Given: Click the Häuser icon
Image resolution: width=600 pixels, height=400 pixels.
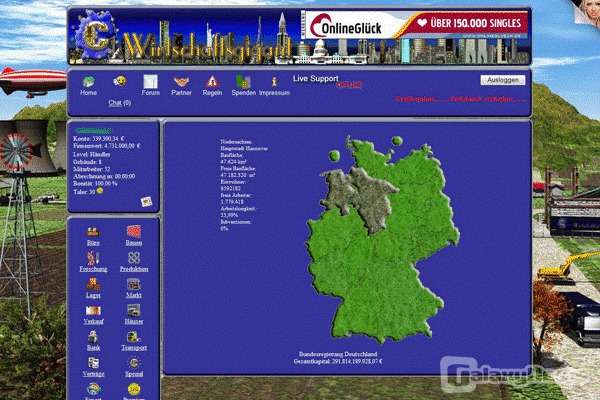Looking at the screenshot, I should [134, 310].
